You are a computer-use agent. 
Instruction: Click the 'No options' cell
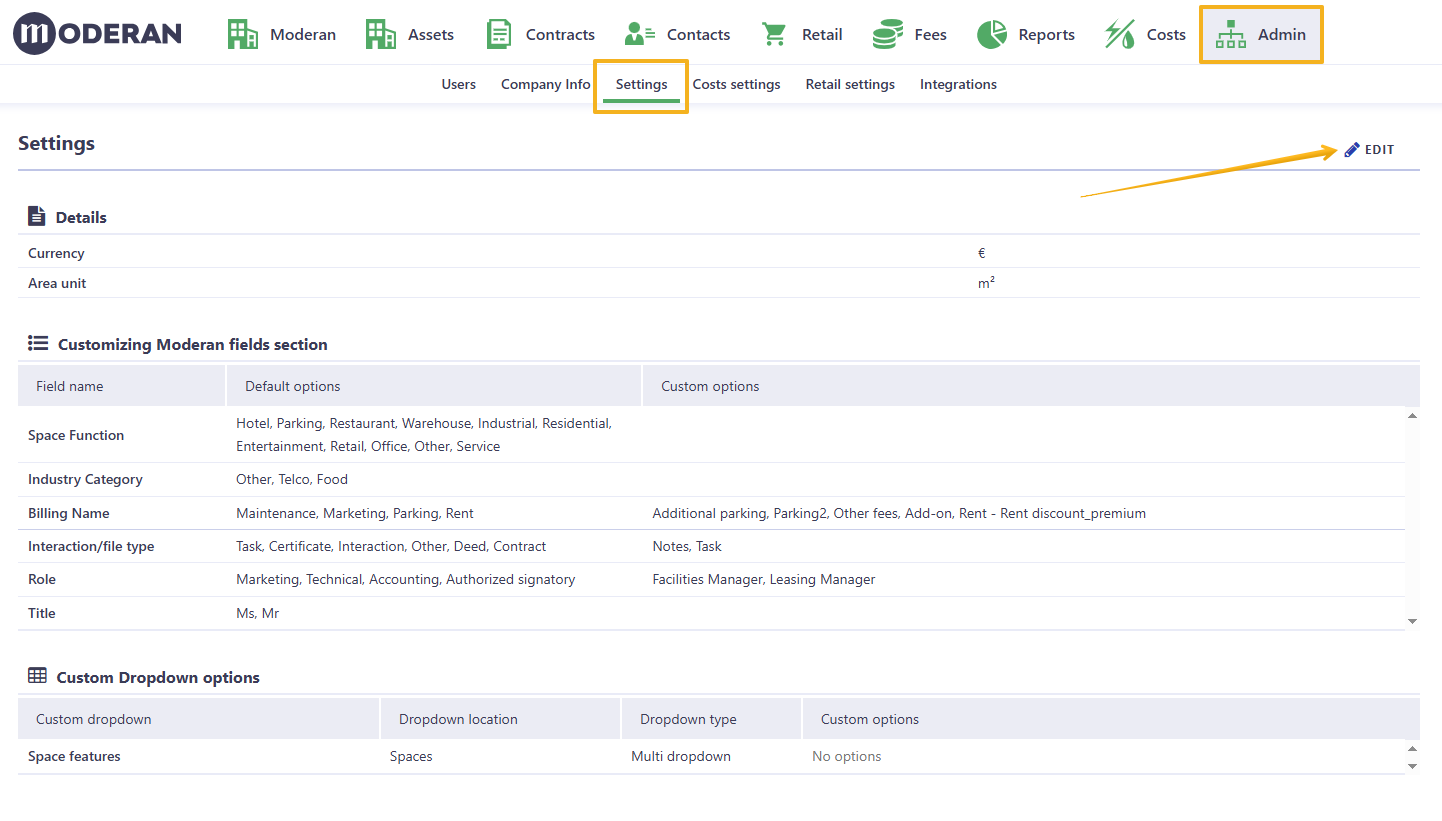847,756
